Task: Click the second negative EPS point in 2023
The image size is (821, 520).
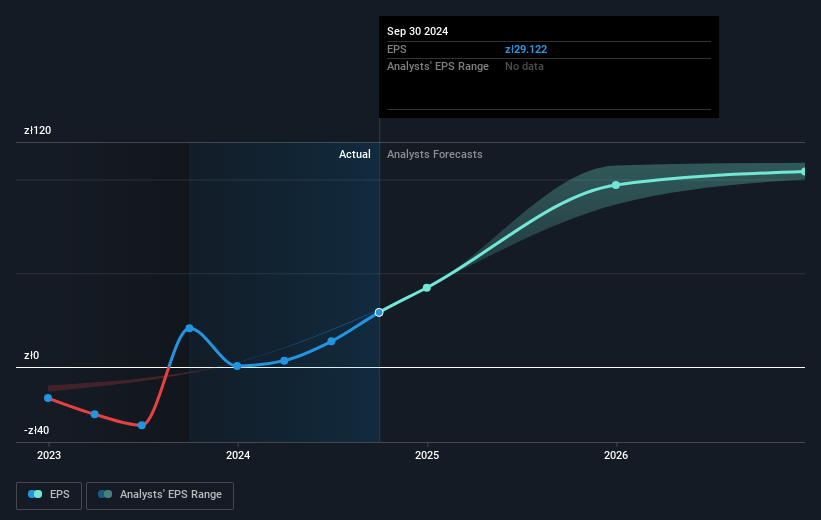Action: tap(95, 414)
